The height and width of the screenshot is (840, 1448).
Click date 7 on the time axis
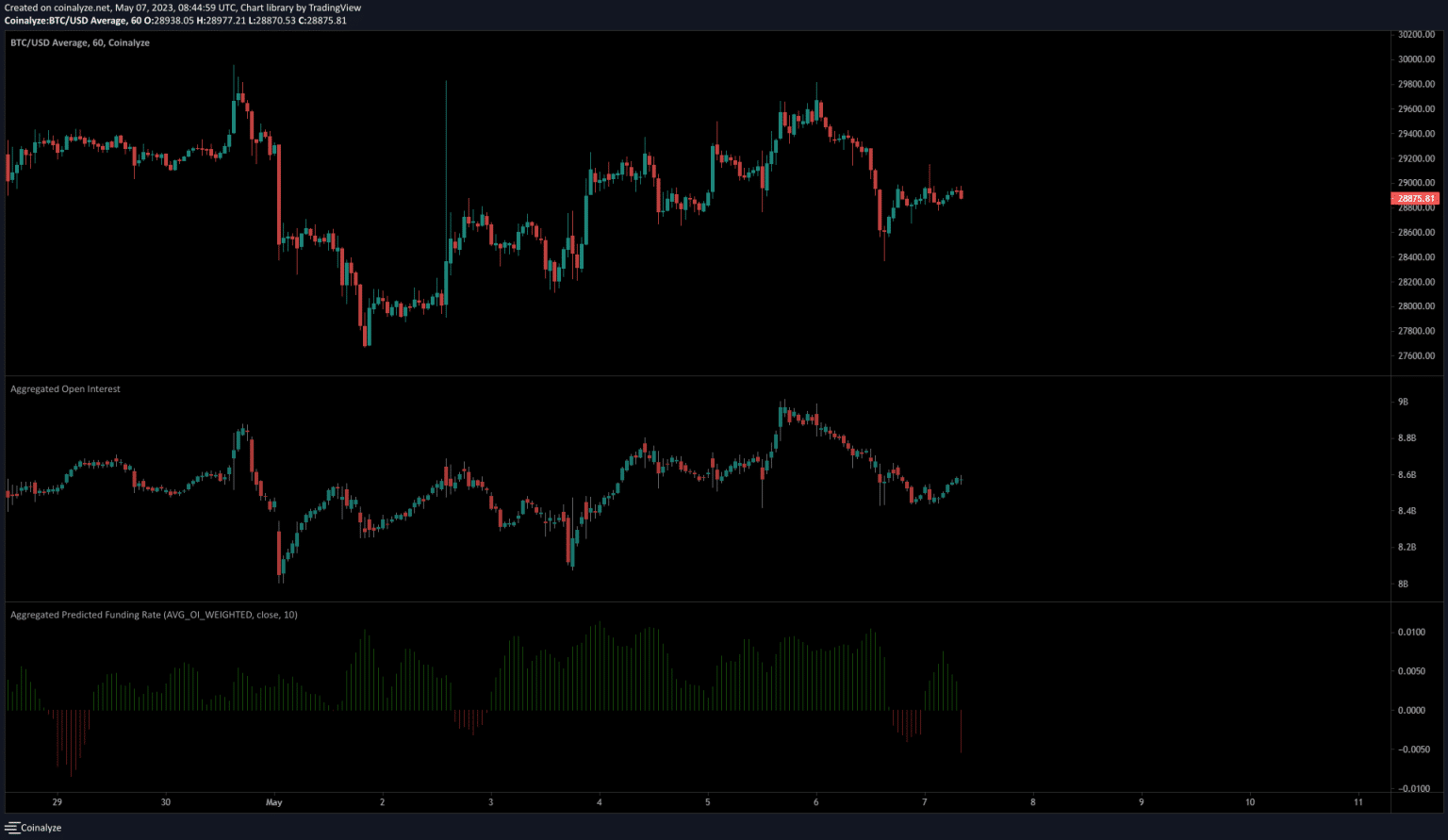(x=925, y=802)
